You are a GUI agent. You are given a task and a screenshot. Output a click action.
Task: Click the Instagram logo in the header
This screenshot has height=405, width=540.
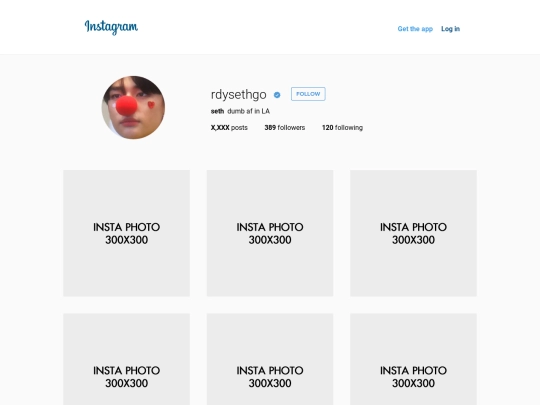tap(111, 27)
